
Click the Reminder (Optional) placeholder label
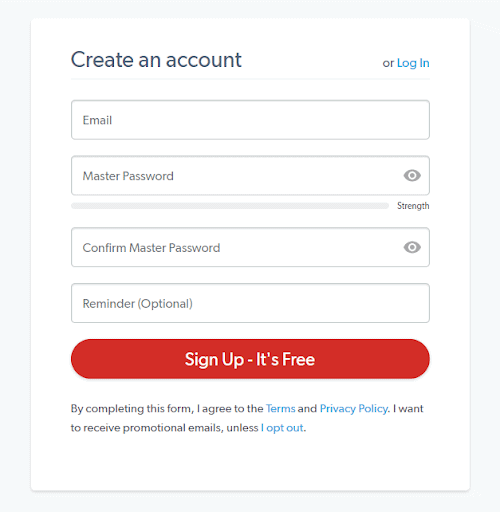(x=138, y=304)
